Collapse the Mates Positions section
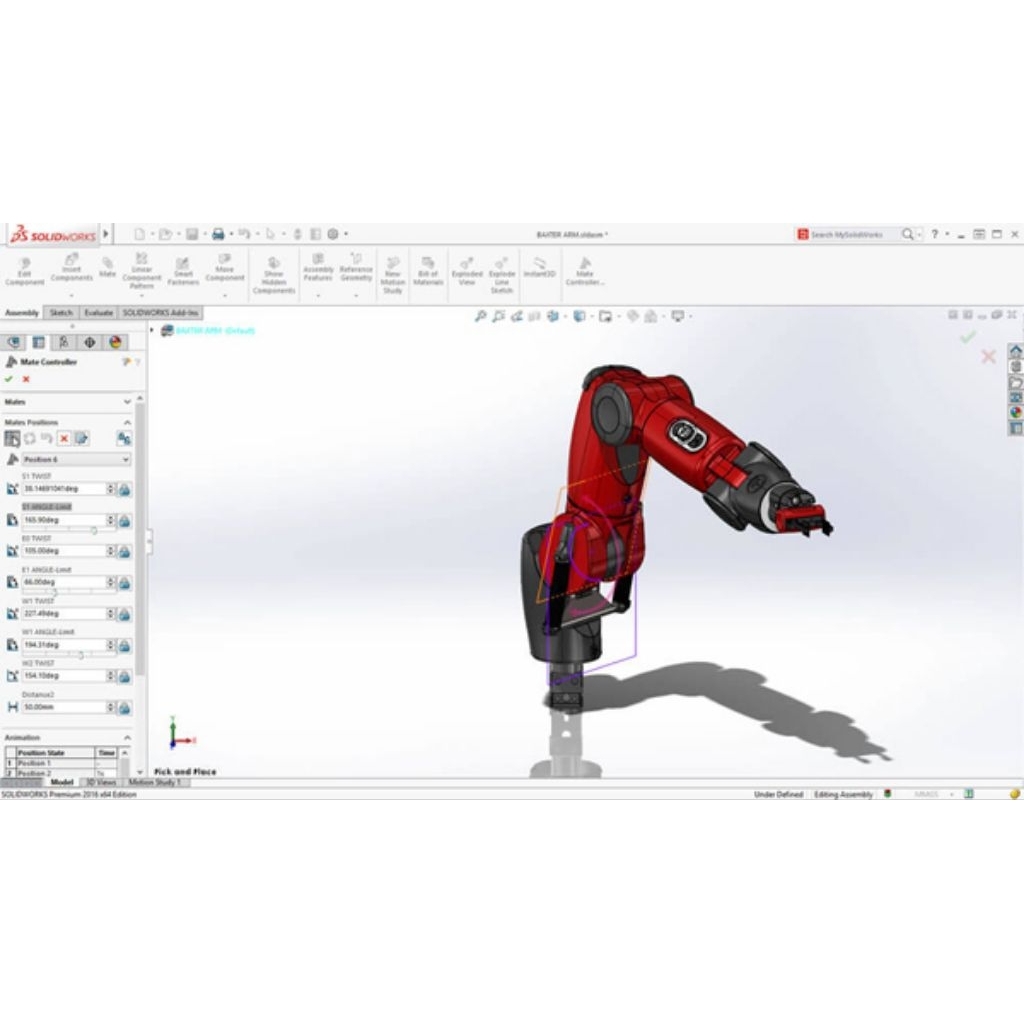Image resolution: width=1024 pixels, height=1024 pixels. pos(127,423)
